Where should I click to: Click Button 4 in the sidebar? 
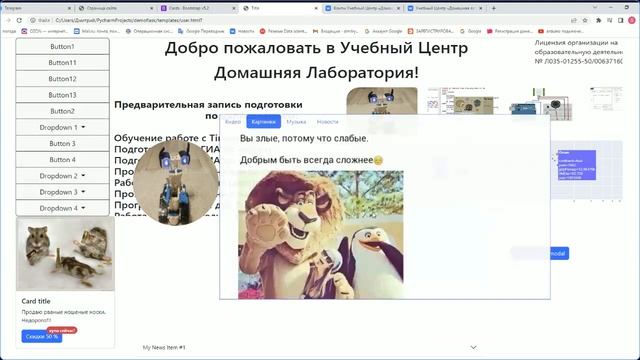click(x=62, y=160)
